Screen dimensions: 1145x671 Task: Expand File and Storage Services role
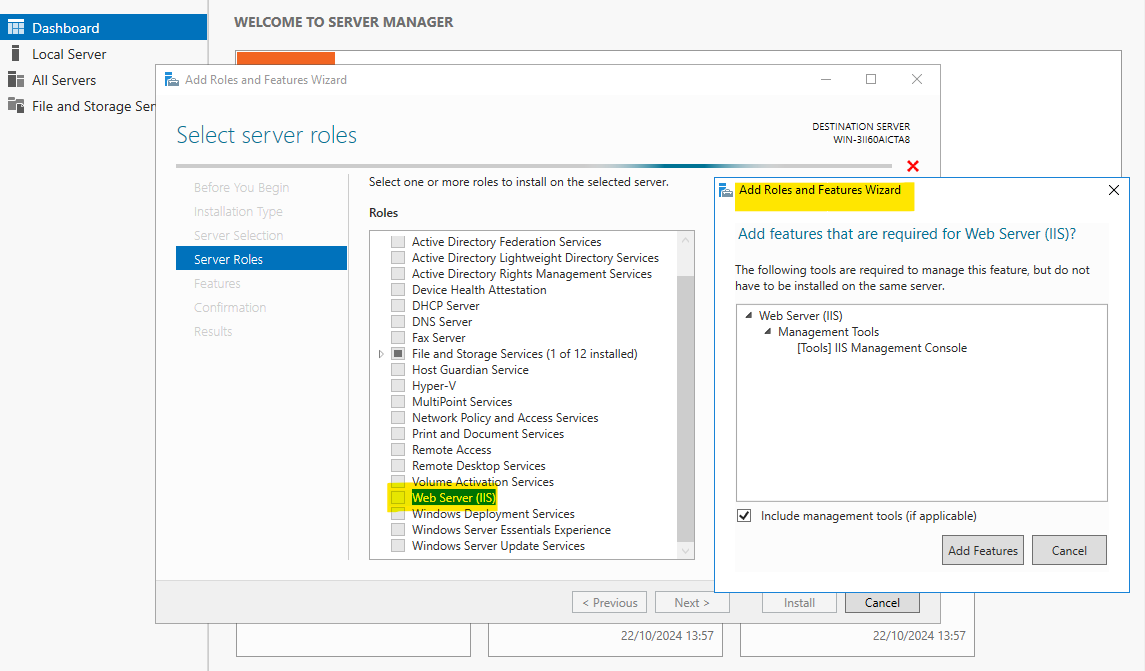381,354
